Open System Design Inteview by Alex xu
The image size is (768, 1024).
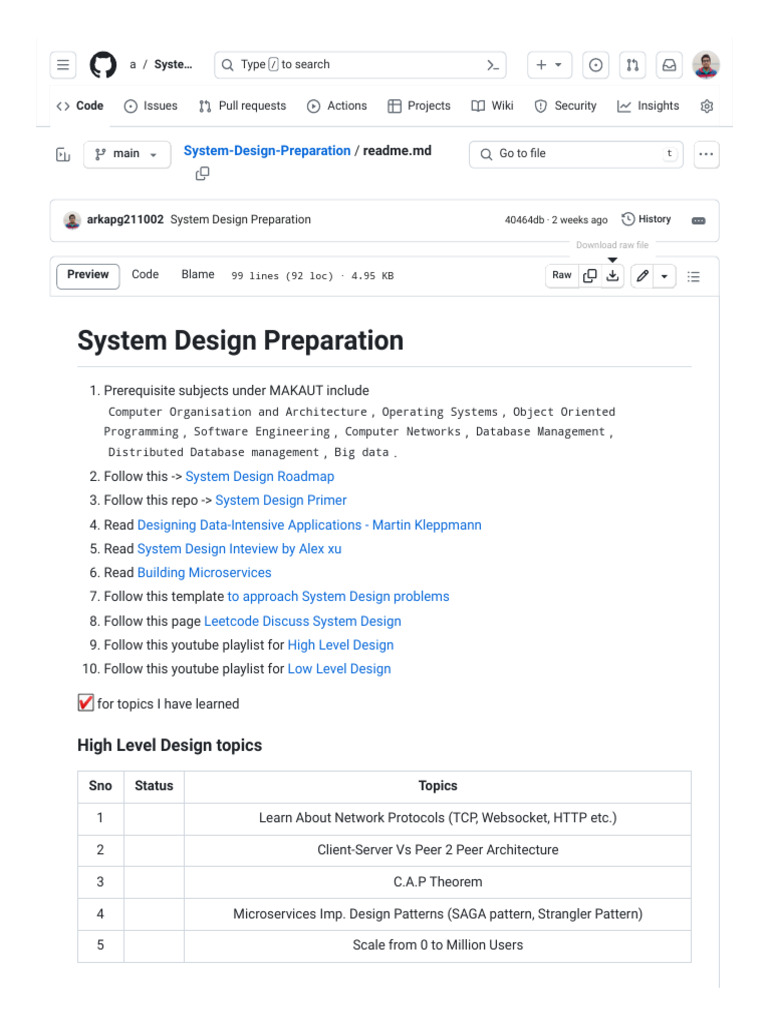239,549
